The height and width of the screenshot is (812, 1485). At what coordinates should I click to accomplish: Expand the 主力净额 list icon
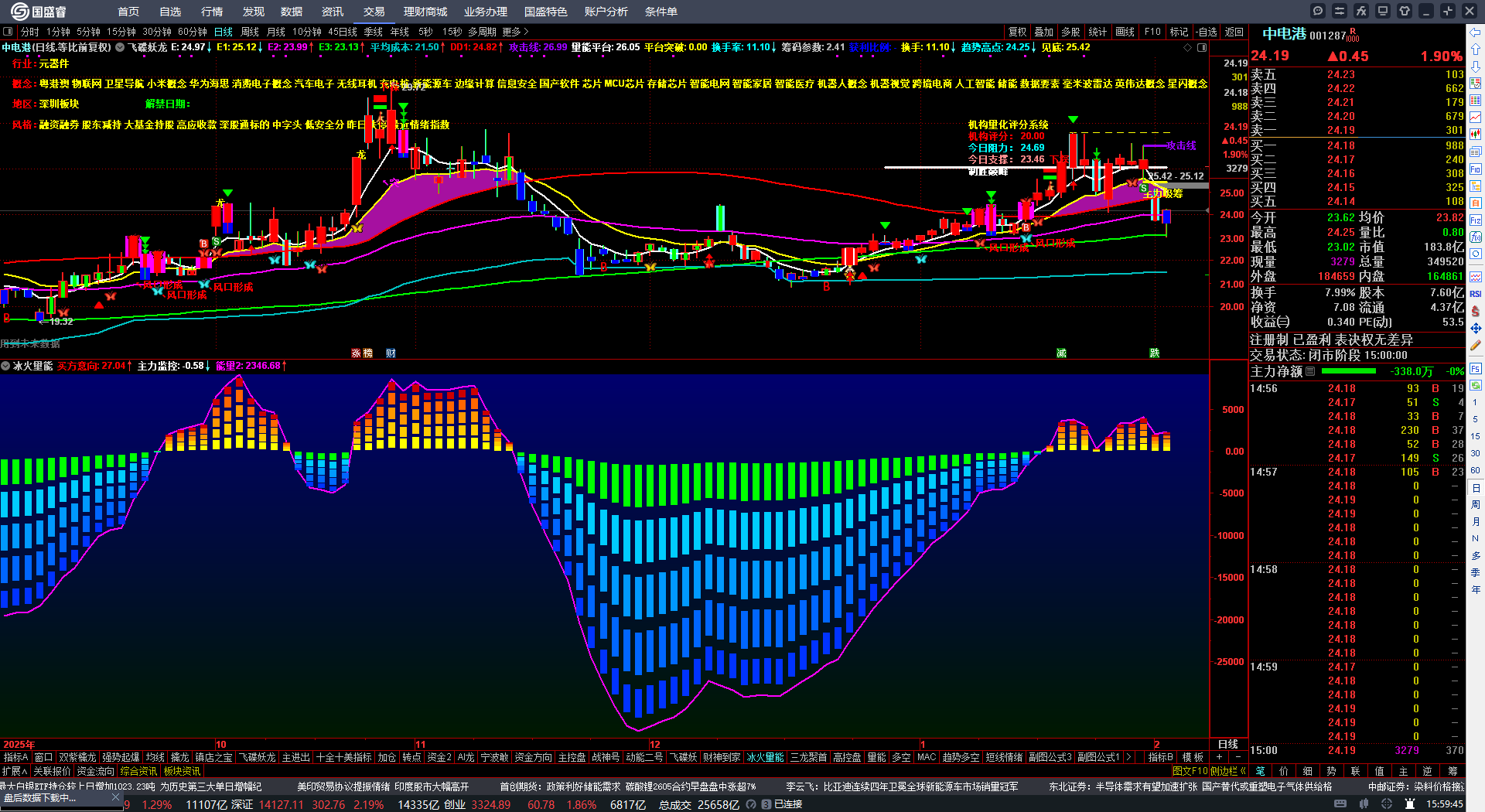coord(1310,371)
